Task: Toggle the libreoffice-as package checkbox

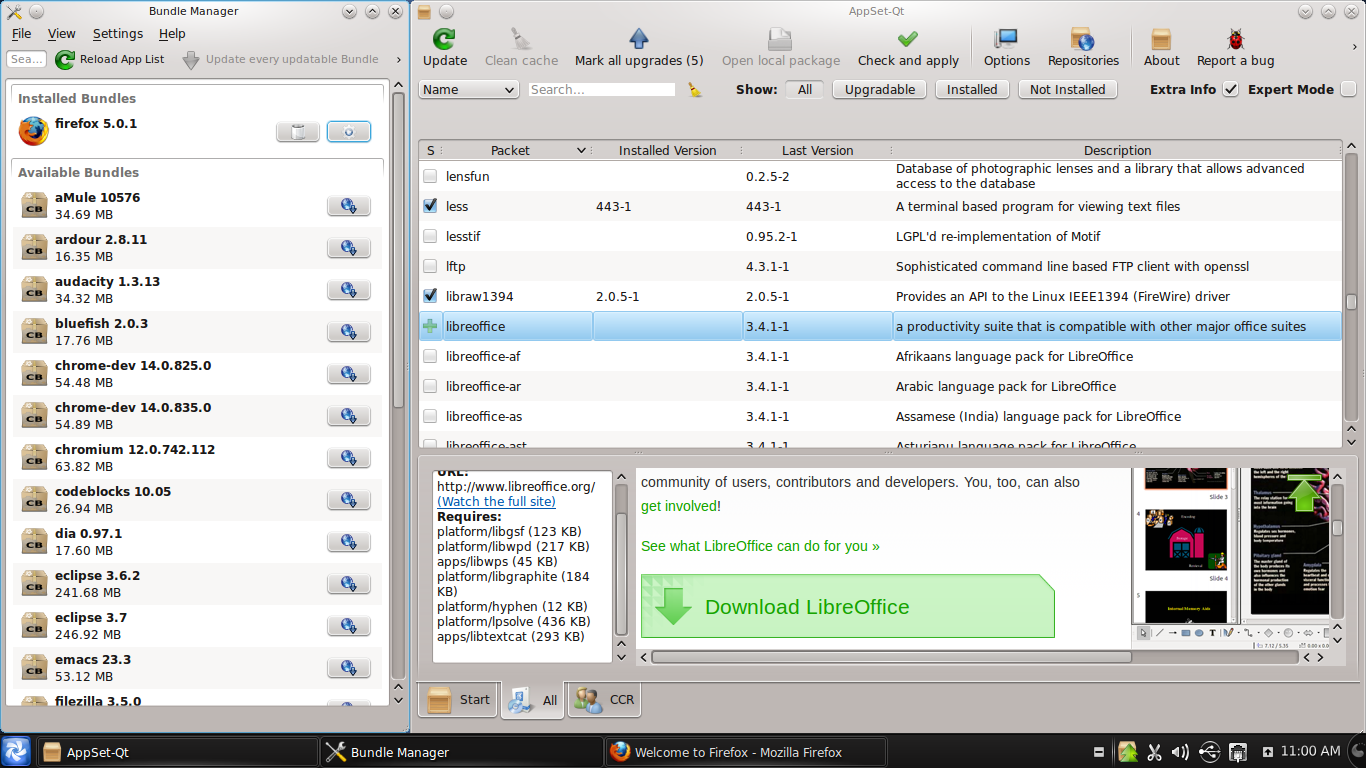Action: coord(430,416)
